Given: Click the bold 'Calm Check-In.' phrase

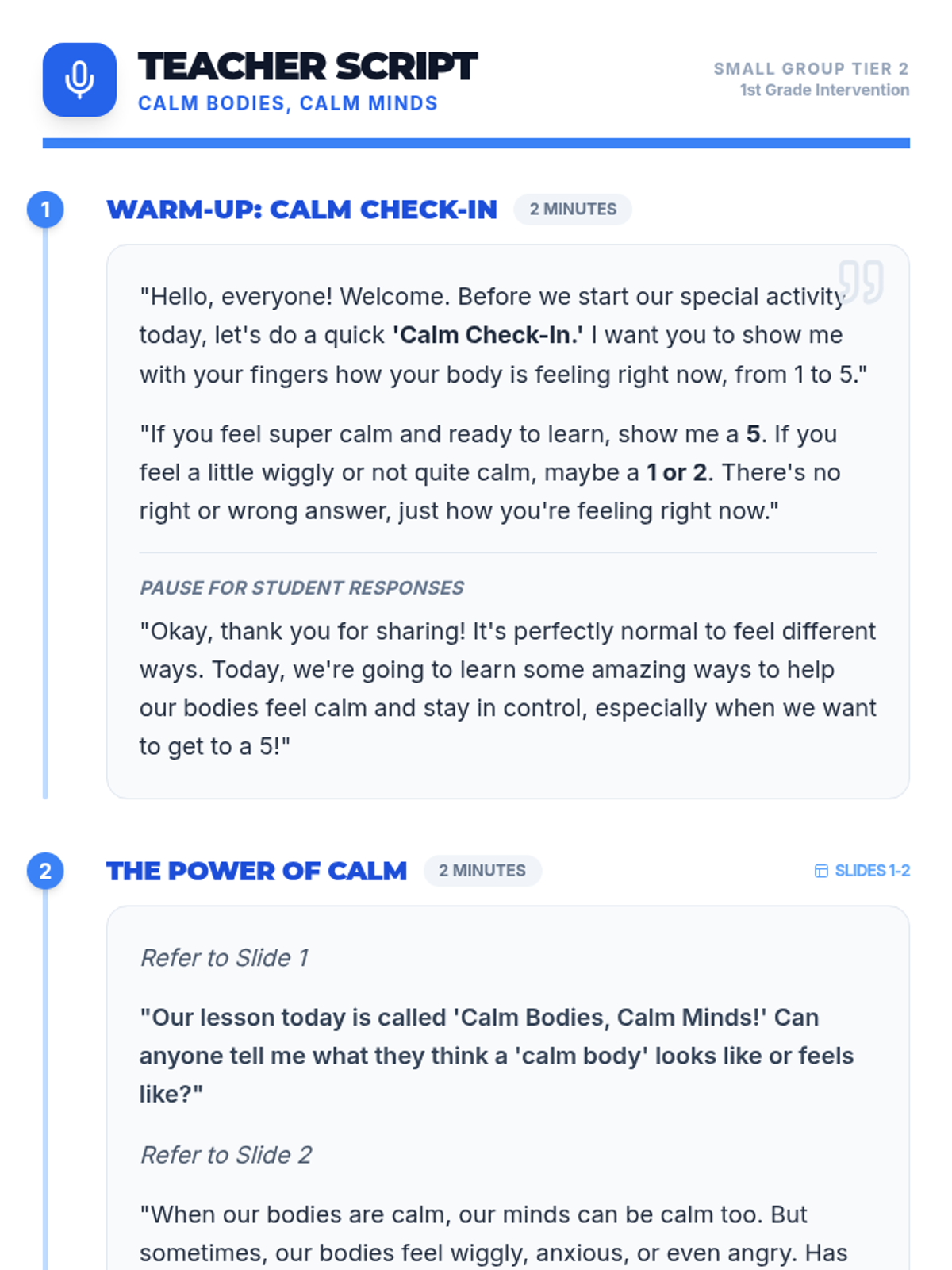Looking at the screenshot, I should click(487, 336).
